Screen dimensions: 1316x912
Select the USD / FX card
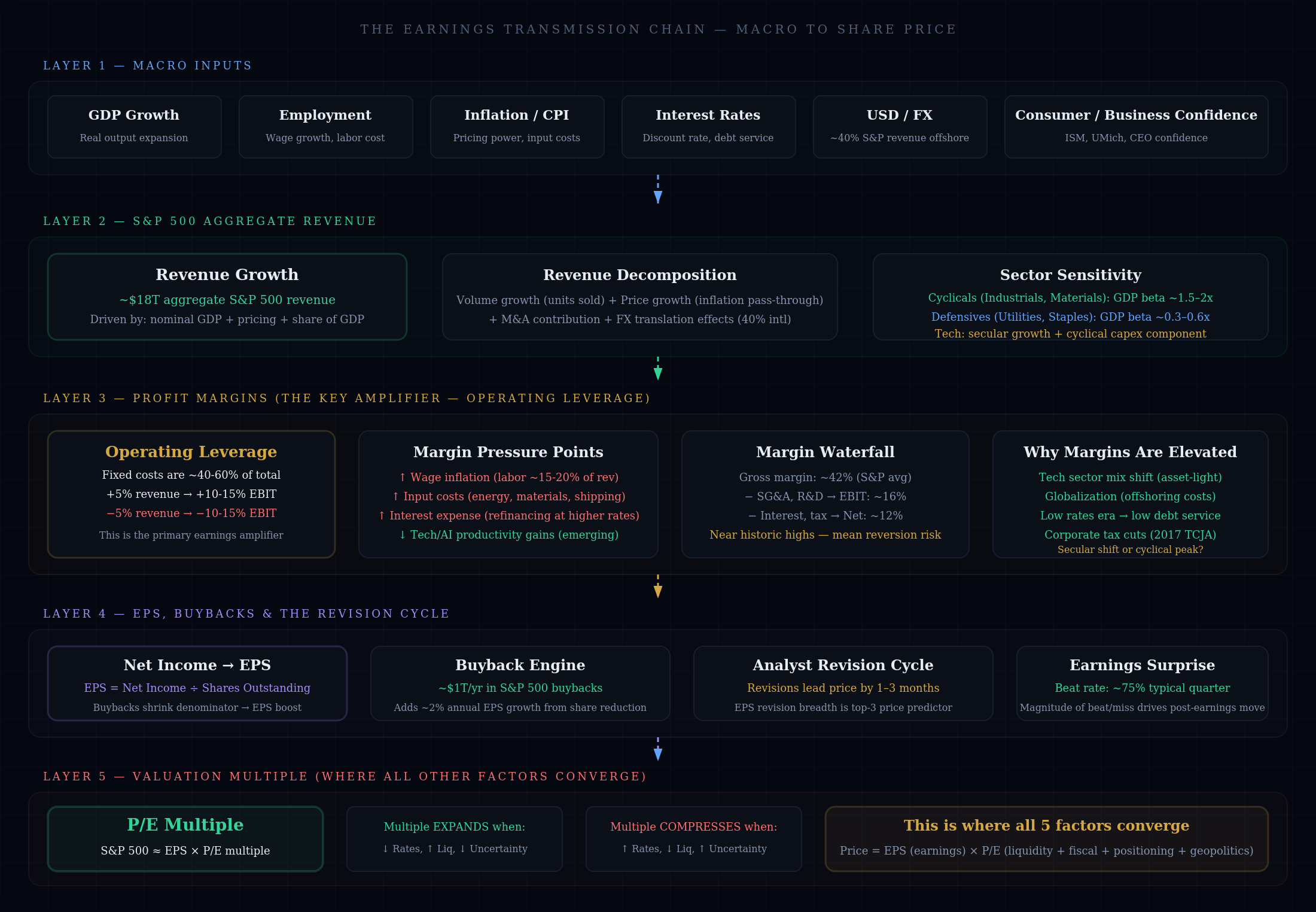pyautogui.click(x=900, y=126)
